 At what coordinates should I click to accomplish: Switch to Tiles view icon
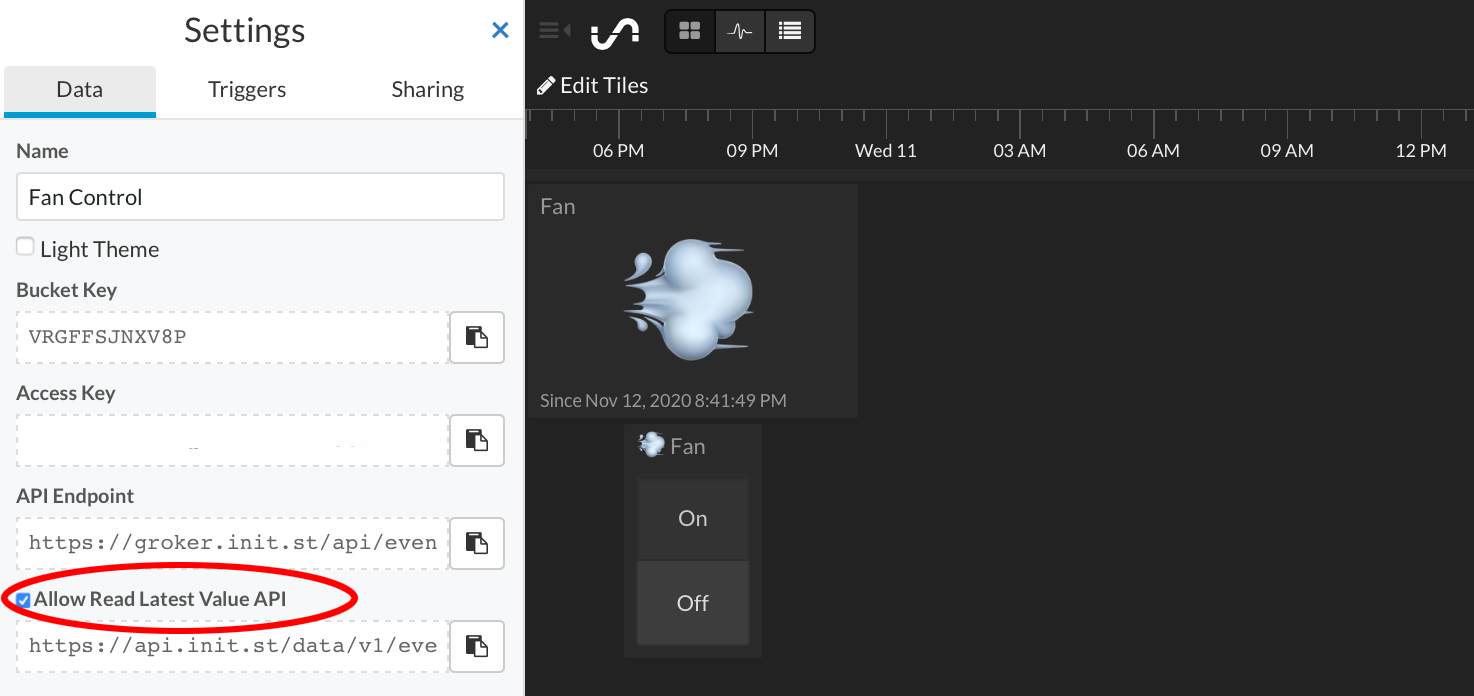[690, 31]
